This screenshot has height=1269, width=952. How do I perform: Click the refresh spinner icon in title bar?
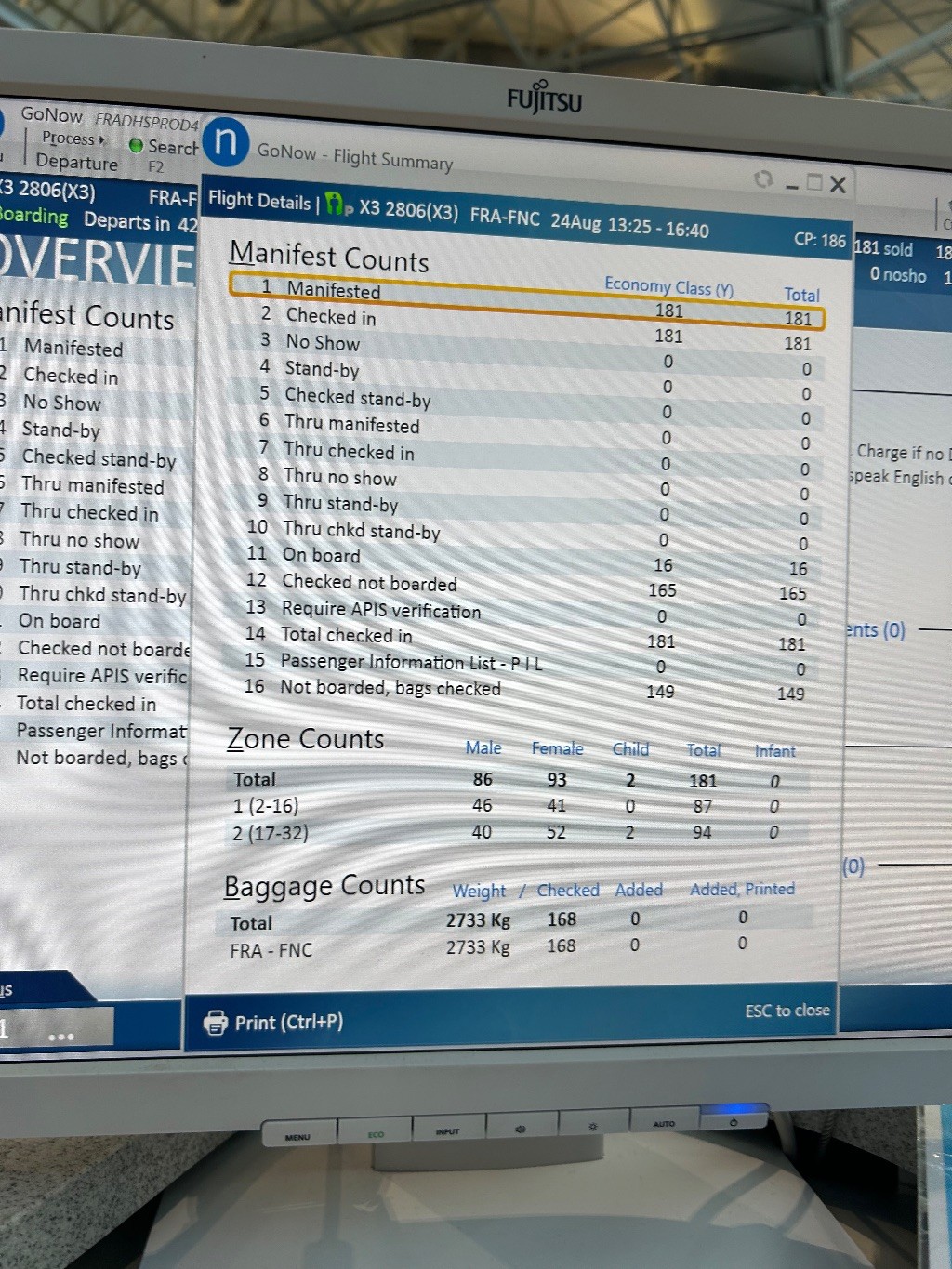[763, 178]
